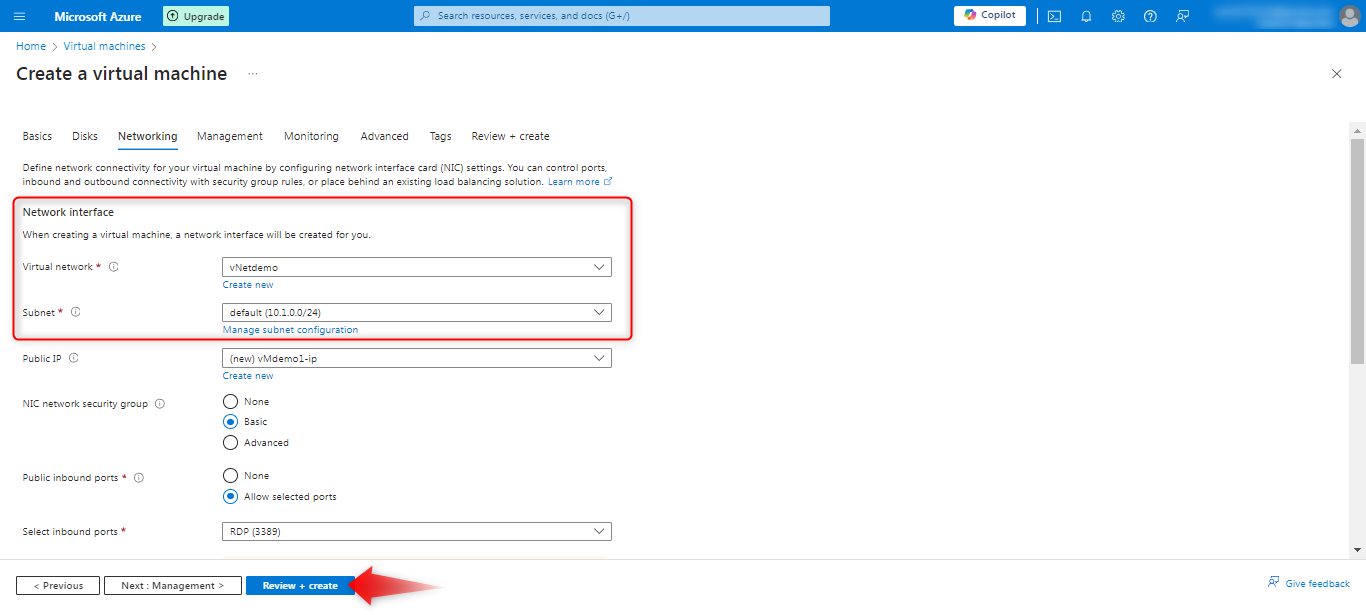This screenshot has height=615, width=1366.
Task: Show info tooltip for Virtual network
Action: click(x=113, y=267)
